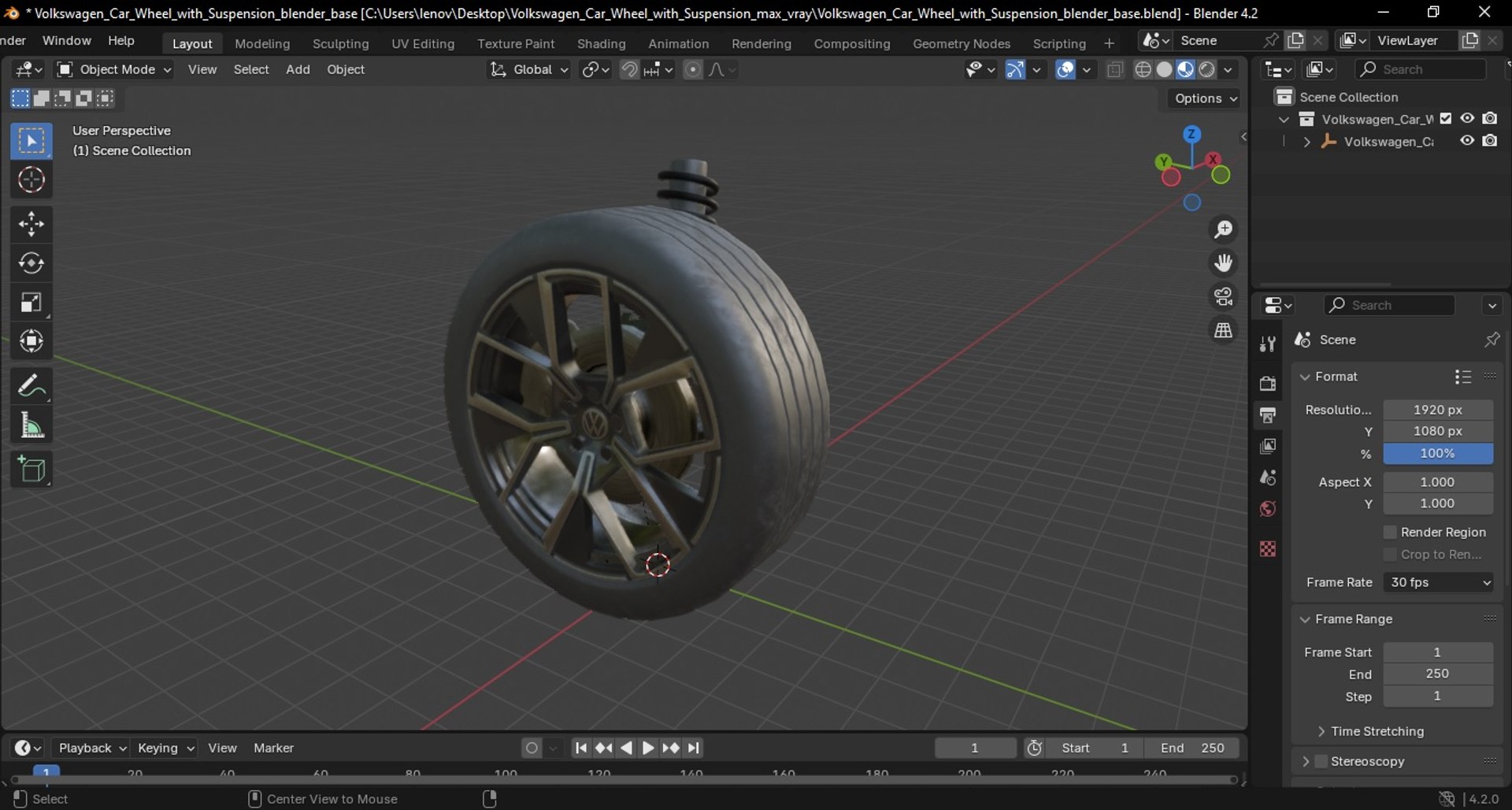Toggle X-ray display

pyautogui.click(x=1114, y=69)
